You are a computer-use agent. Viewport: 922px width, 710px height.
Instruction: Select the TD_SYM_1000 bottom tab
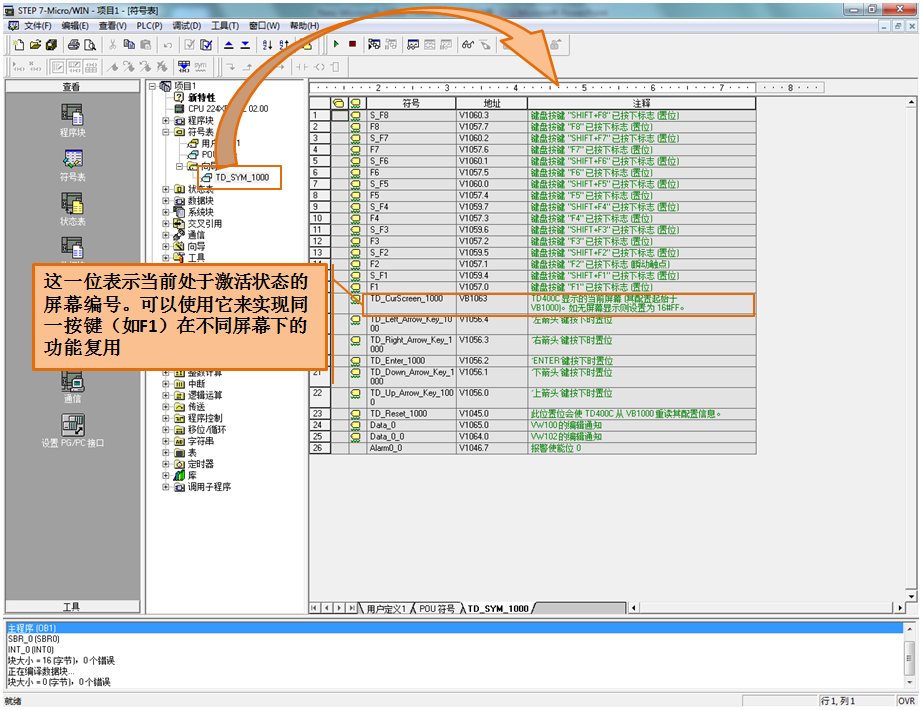(x=498, y=609)
